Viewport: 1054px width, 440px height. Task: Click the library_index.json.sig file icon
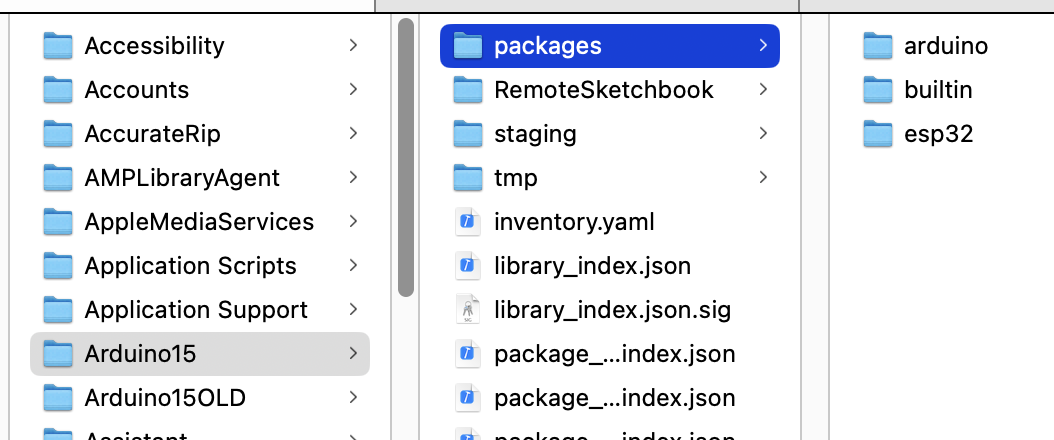(467, 310)
